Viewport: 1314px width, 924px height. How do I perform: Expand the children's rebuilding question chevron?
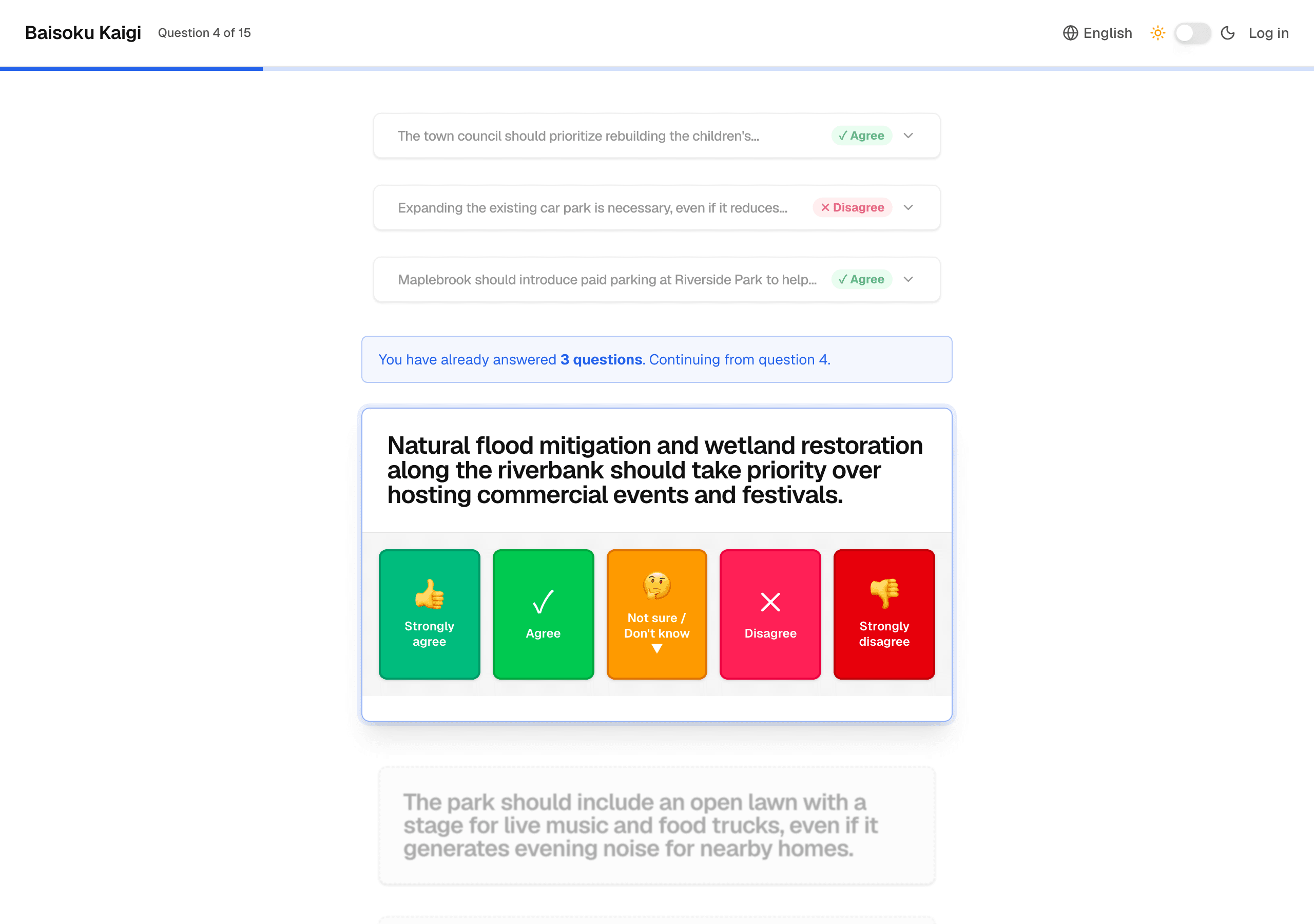908,136
